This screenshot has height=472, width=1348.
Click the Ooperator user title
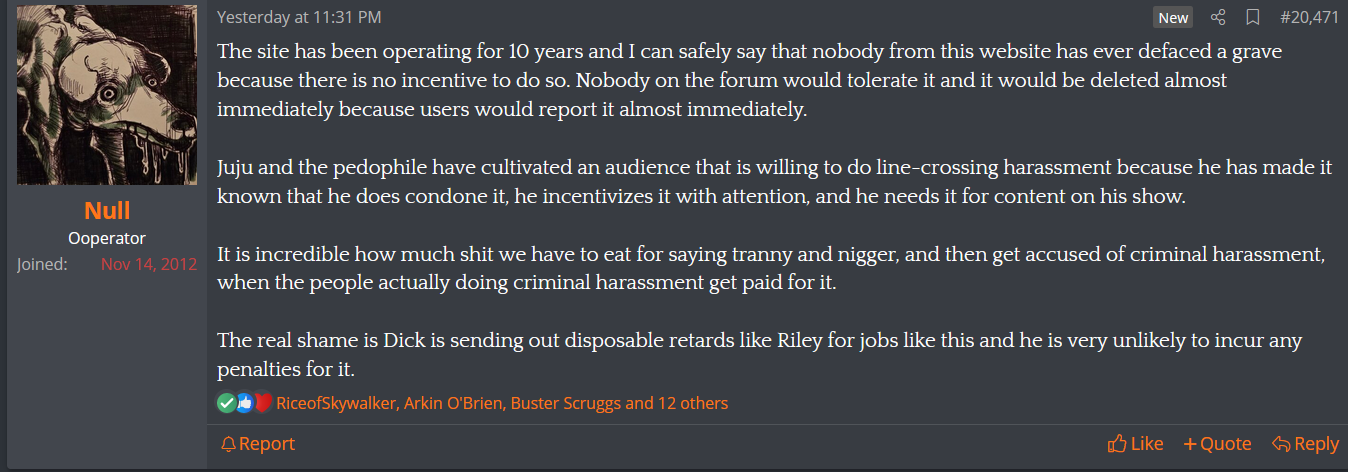(107, 238)
